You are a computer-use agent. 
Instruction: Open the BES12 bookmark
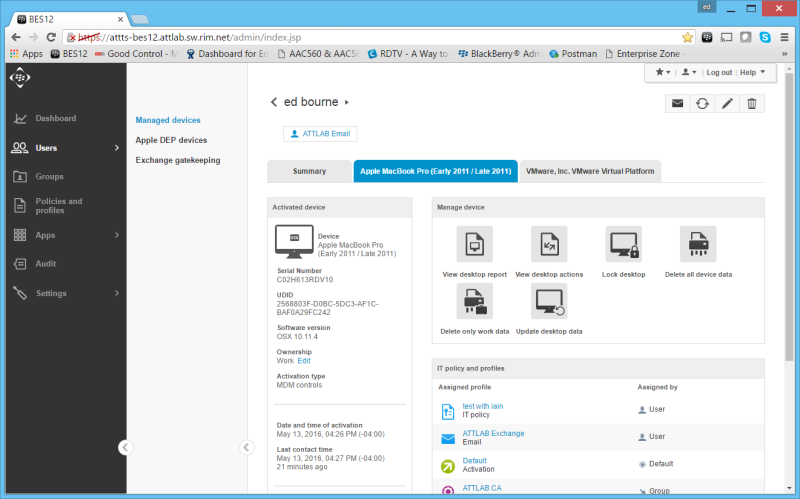[69, 54]
